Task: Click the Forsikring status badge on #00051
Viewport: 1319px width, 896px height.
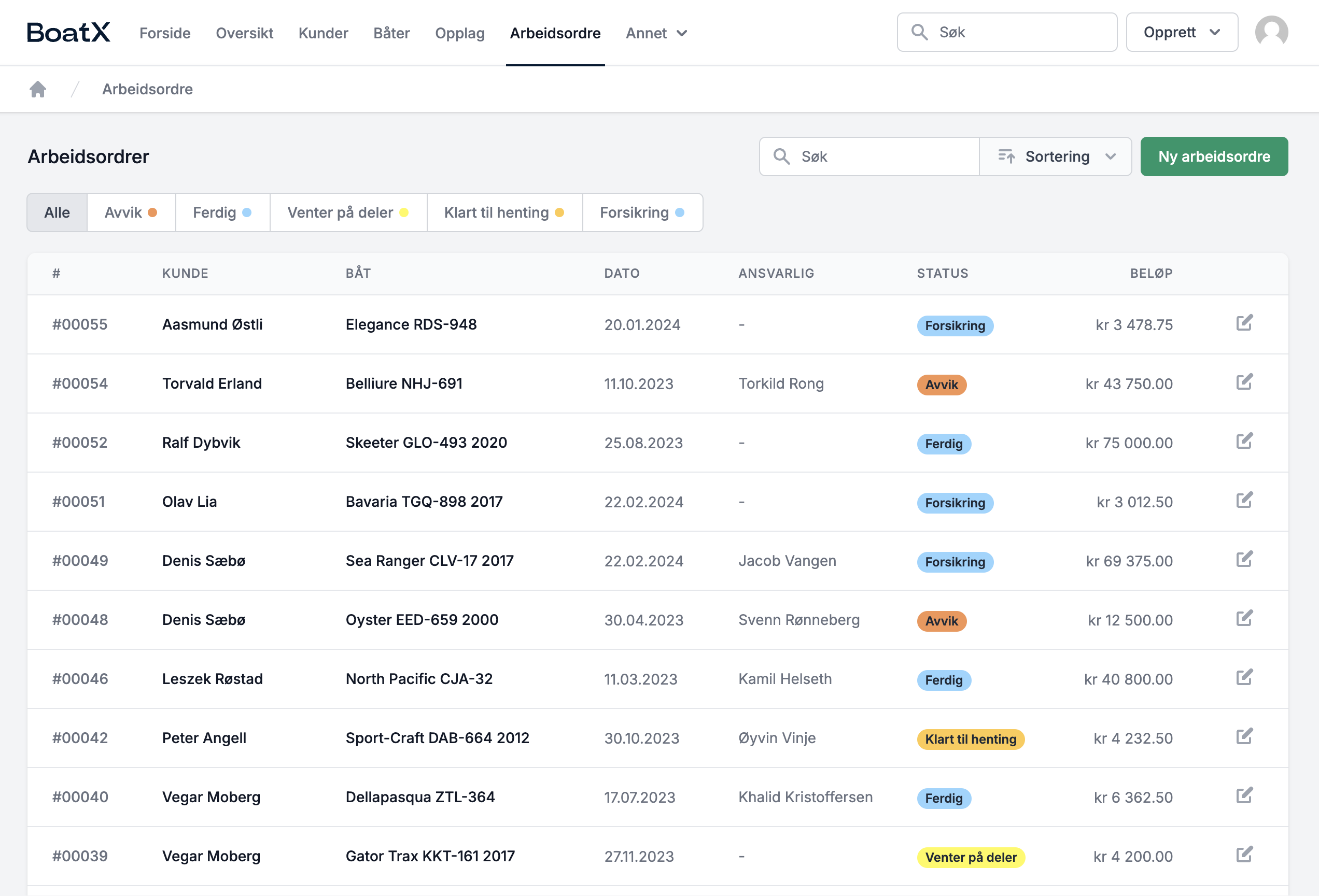Action: point(955,503)
